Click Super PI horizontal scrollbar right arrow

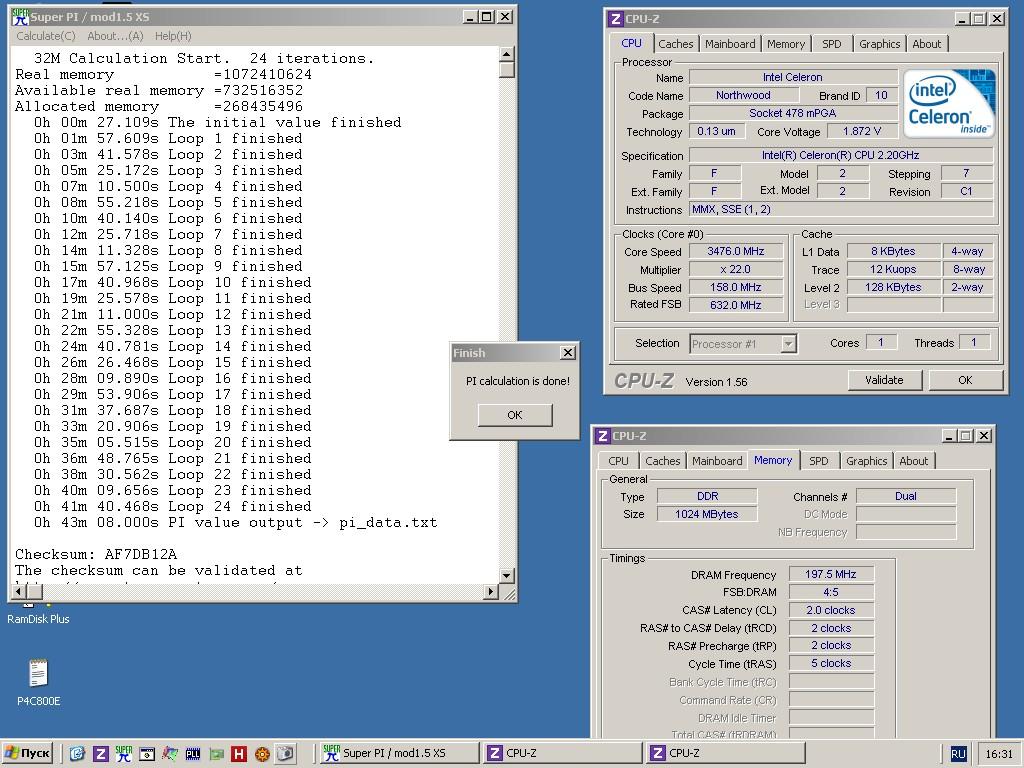click(490, 592)
